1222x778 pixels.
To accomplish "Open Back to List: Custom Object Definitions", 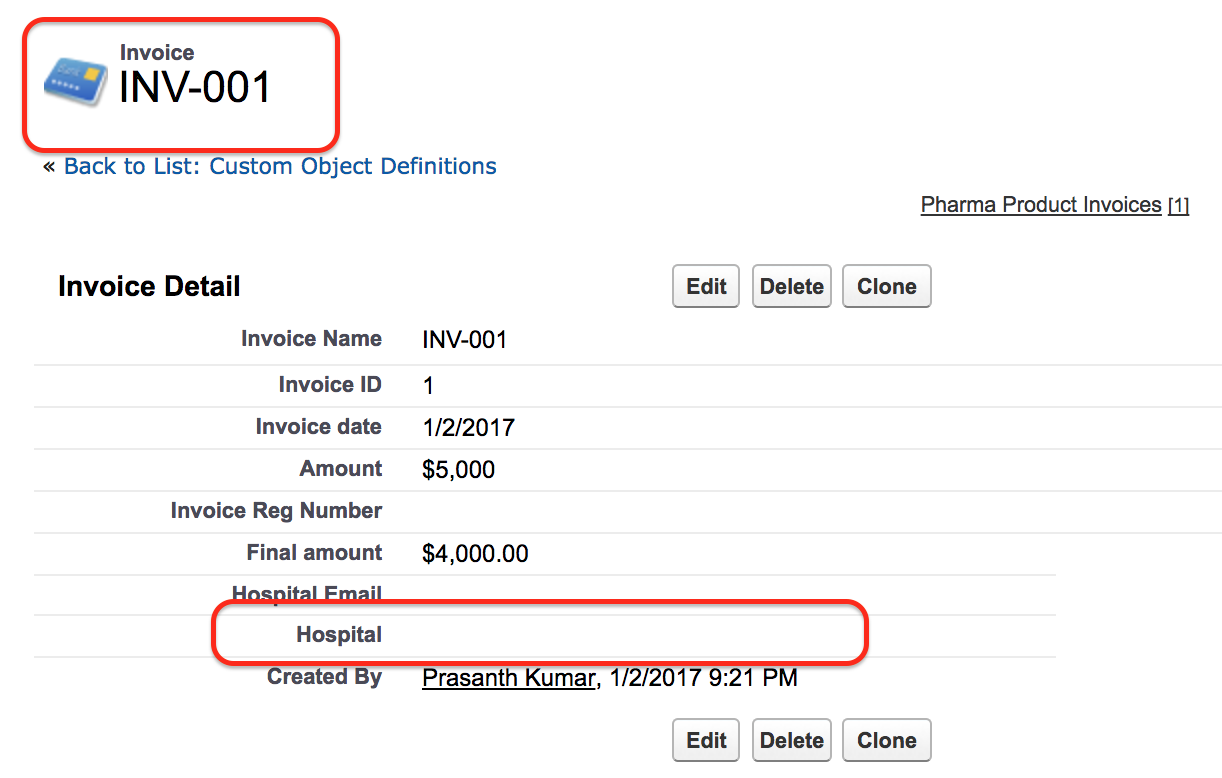I will click(280, 166).
